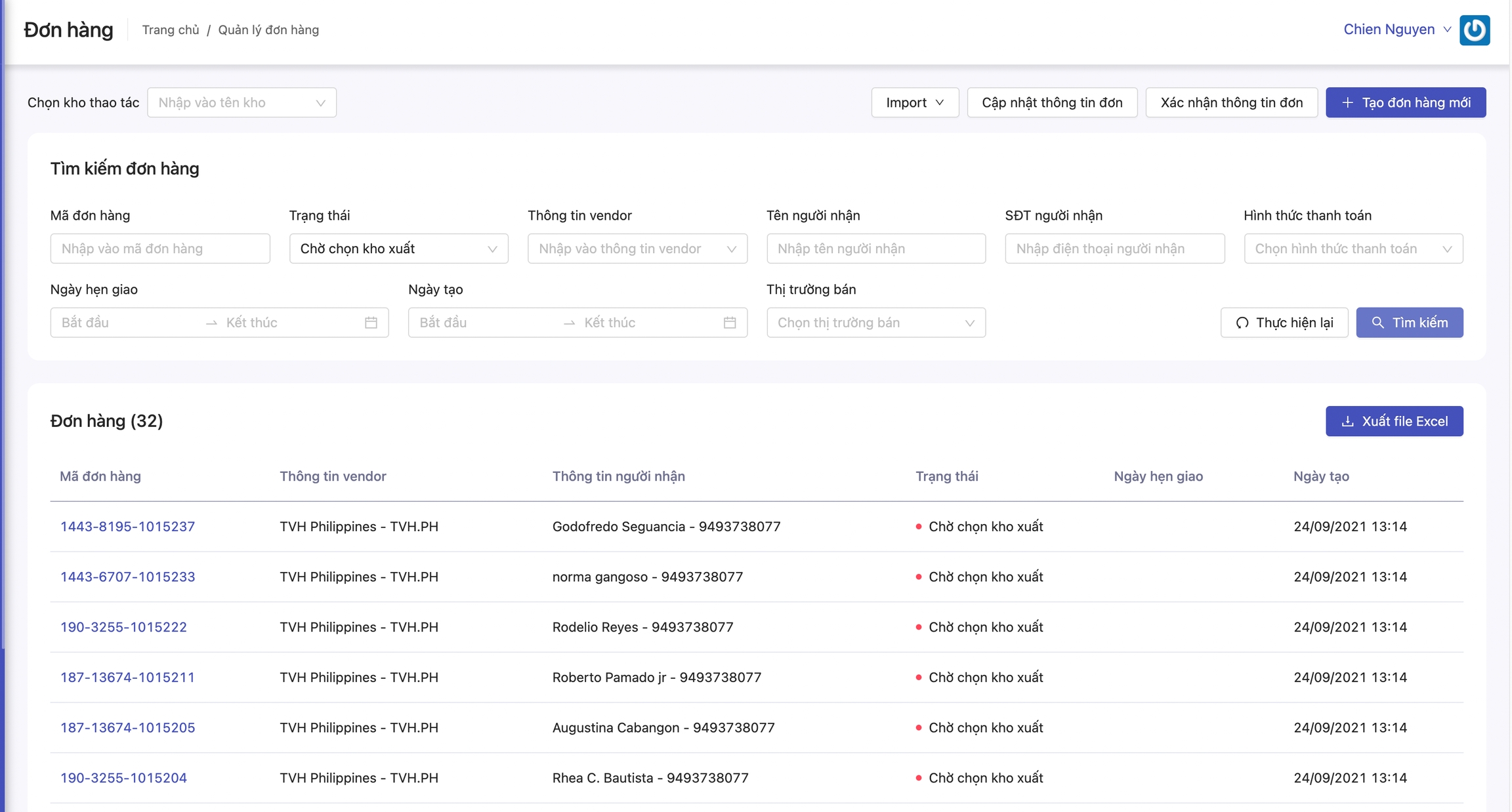
Task: Click Mã đơn hàng input field
Action: point(159,249)
